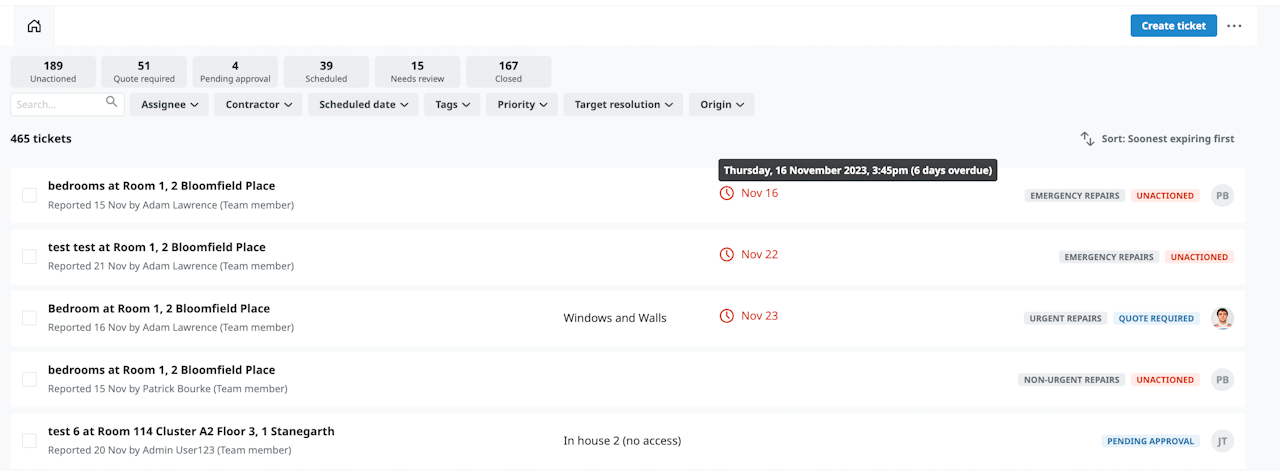Go to the home icon
Image resolution: width=1280 pixels, height=471 pixels.
click(34, 26)
